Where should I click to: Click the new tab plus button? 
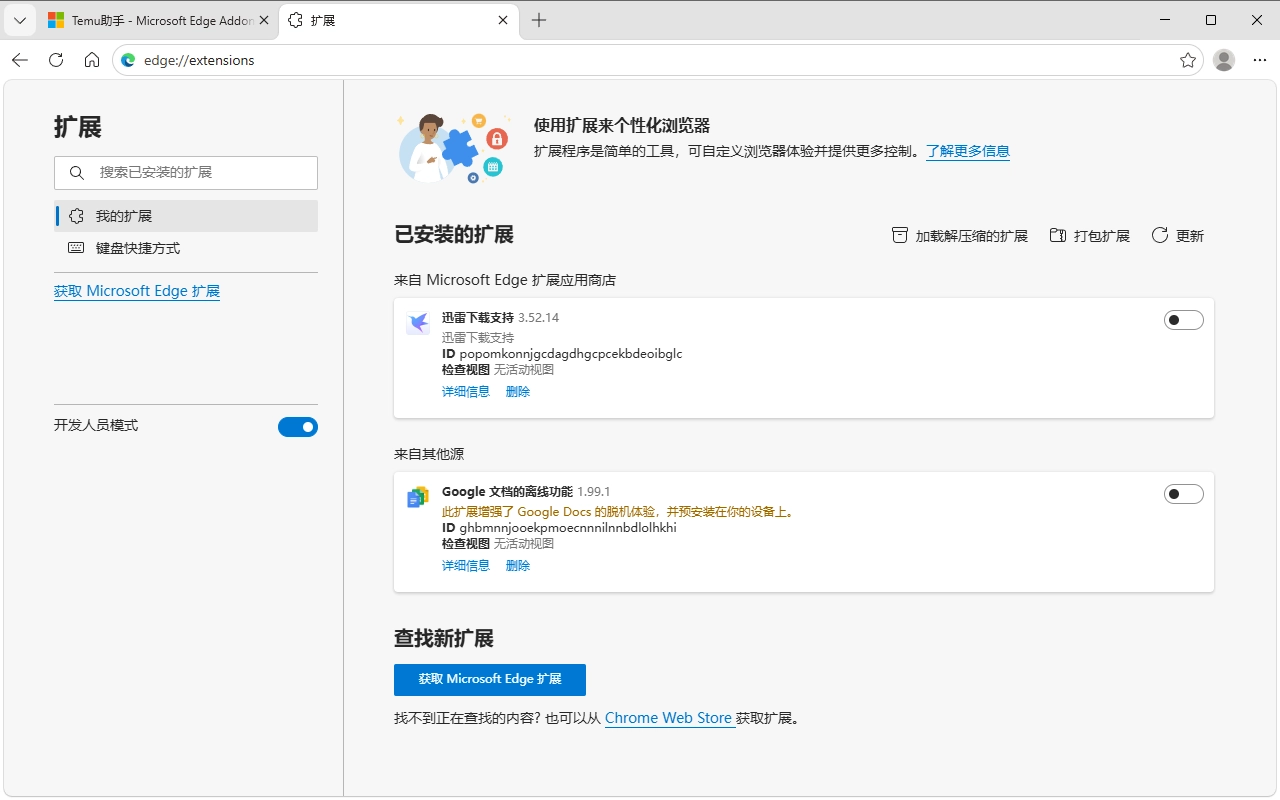tap(539, 20)
